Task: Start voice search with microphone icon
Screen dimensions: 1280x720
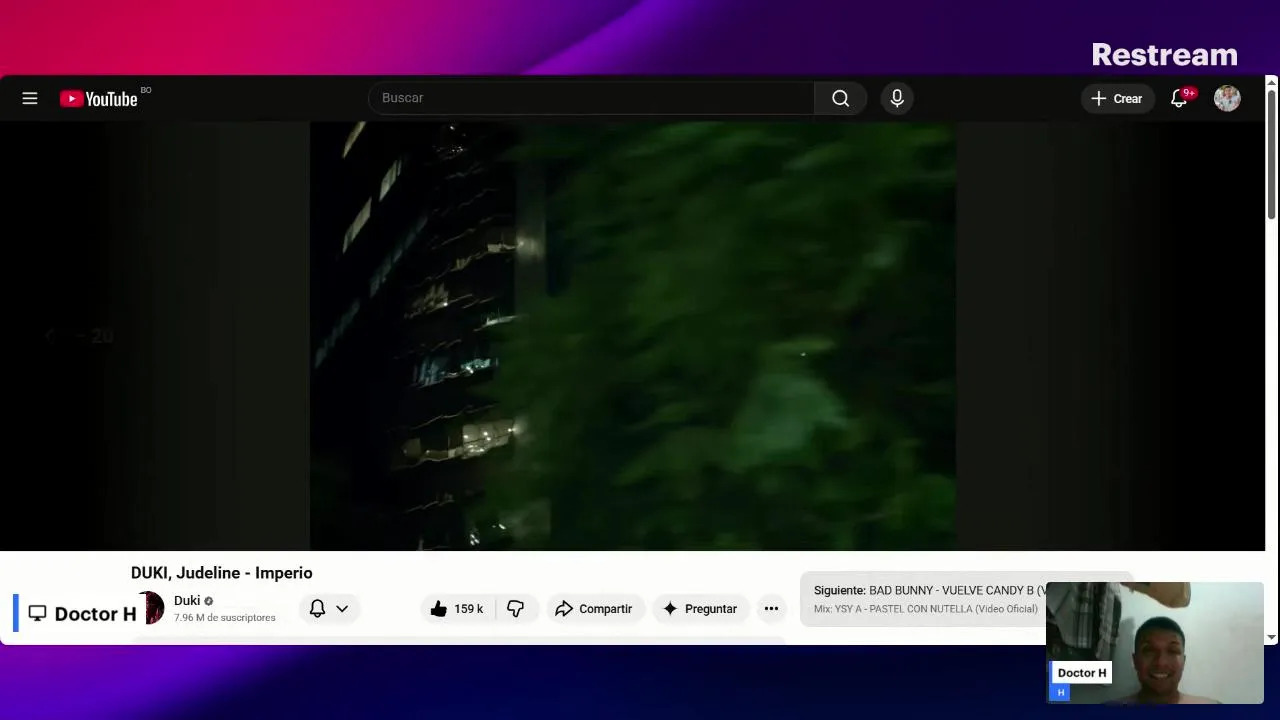Action: 897,98
